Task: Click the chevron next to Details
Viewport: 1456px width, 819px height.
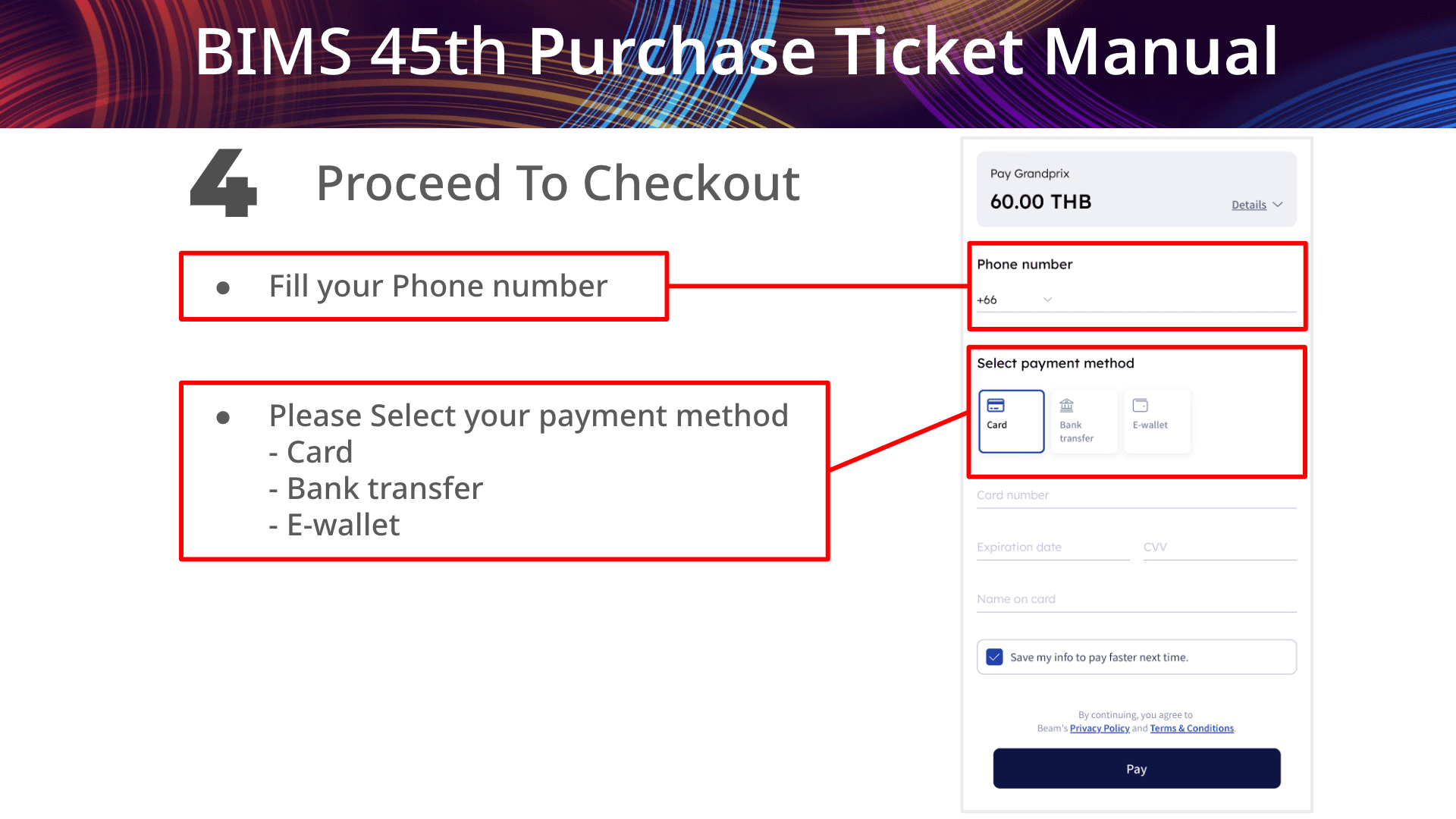Action: pos(1279,204)
